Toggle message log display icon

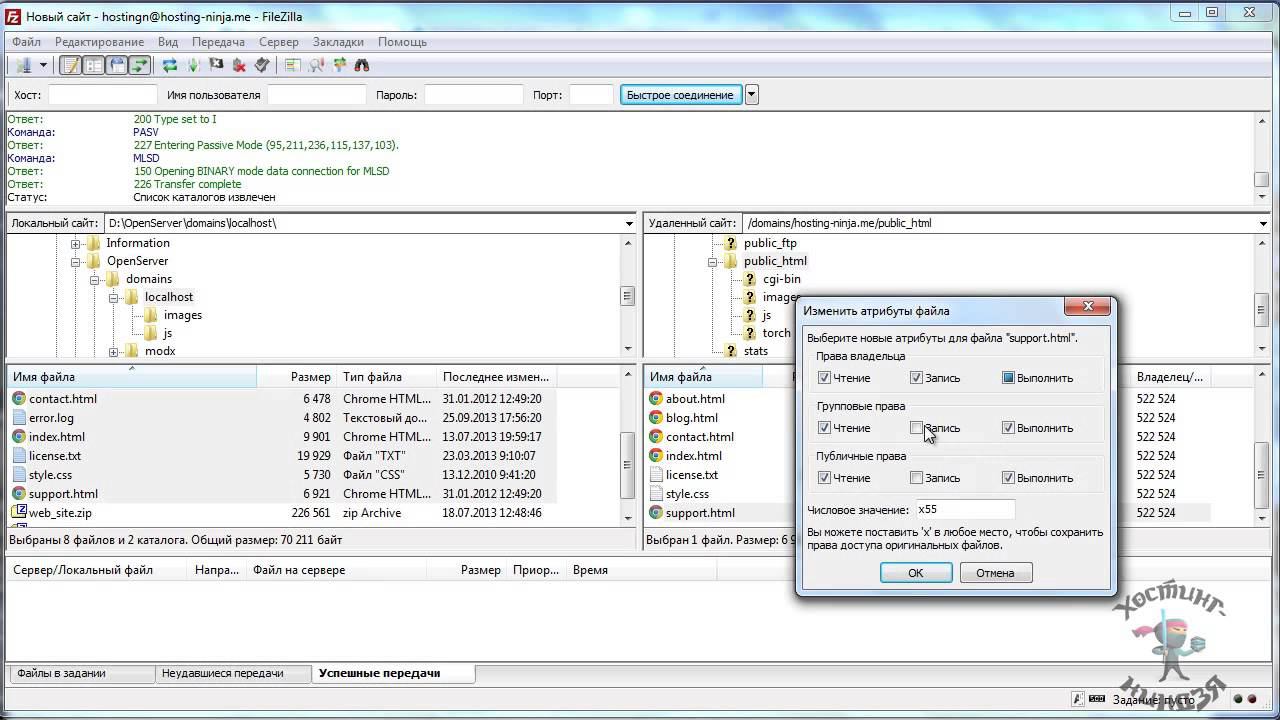70,66
